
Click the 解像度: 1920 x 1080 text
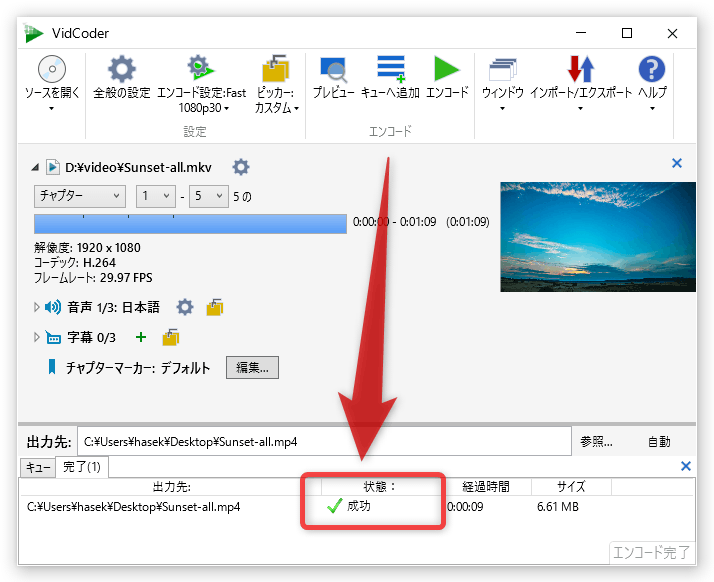pyautogui.click(x=87, y=247)
